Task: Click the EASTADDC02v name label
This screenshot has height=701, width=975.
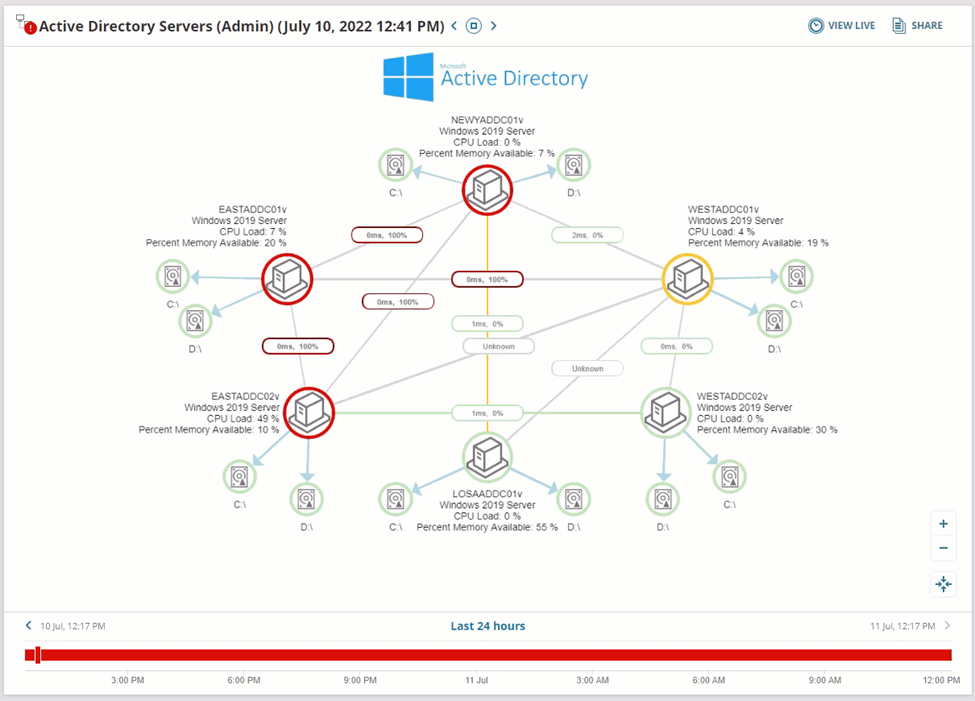Action: click(x=245, y=396)
